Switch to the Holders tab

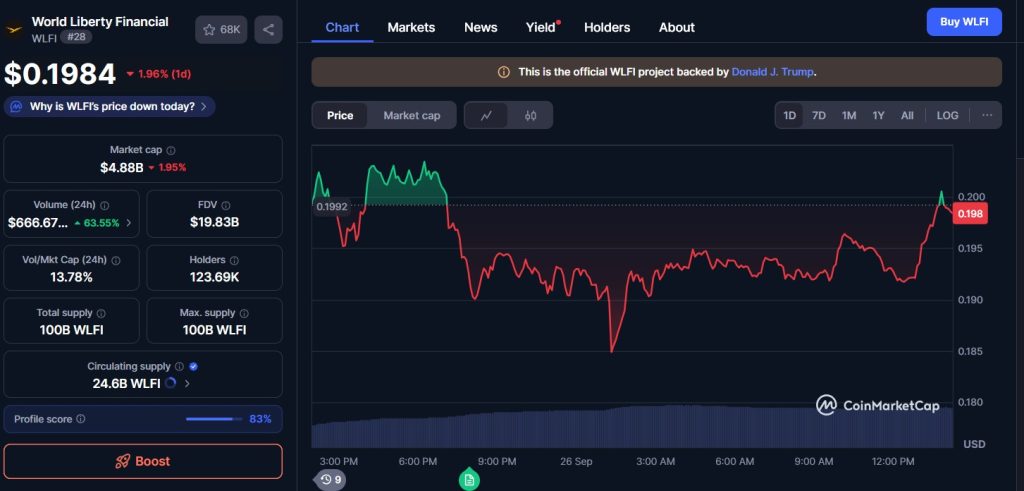pos(608,27)
